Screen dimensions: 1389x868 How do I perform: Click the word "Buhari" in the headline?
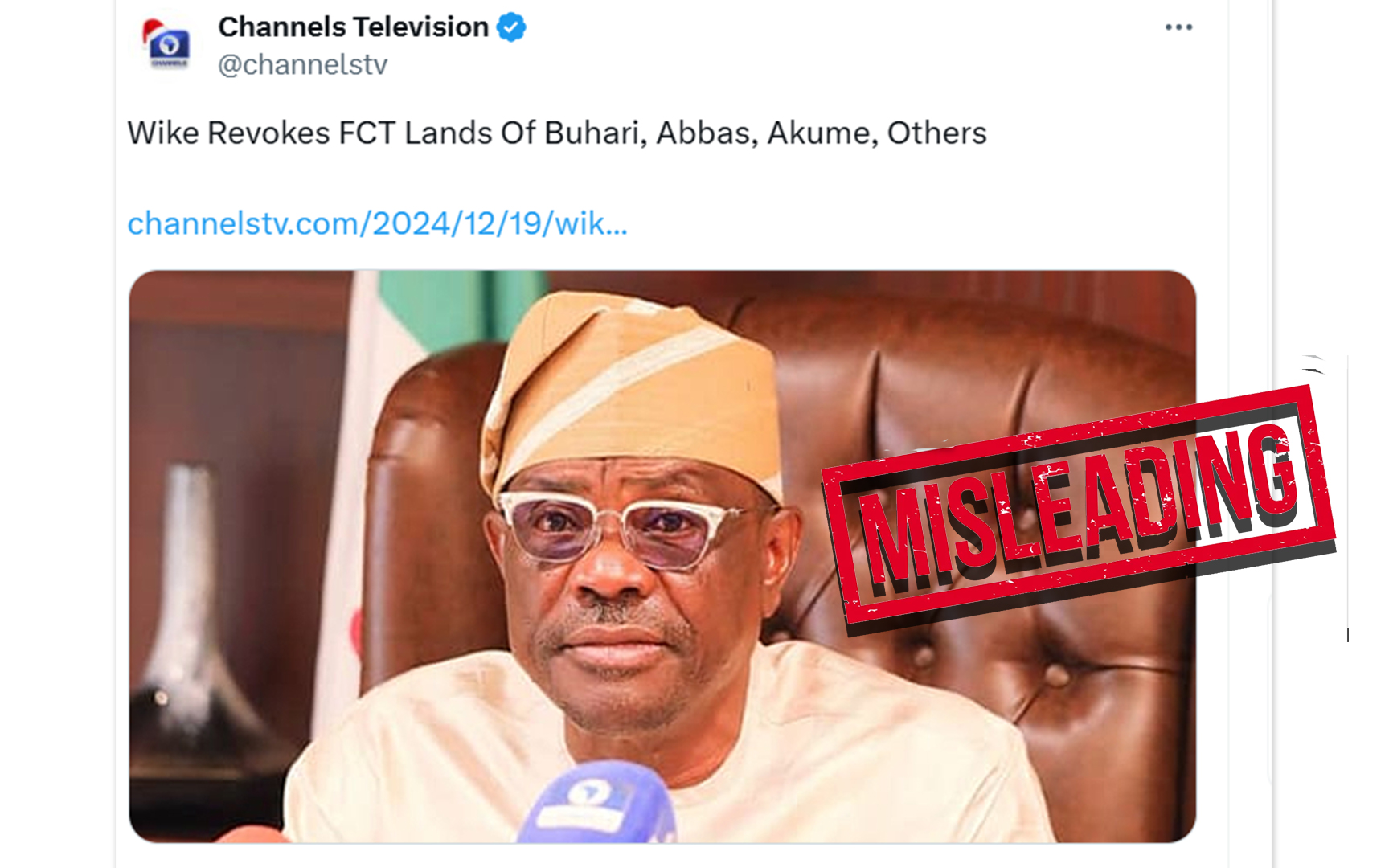point(594,133)
